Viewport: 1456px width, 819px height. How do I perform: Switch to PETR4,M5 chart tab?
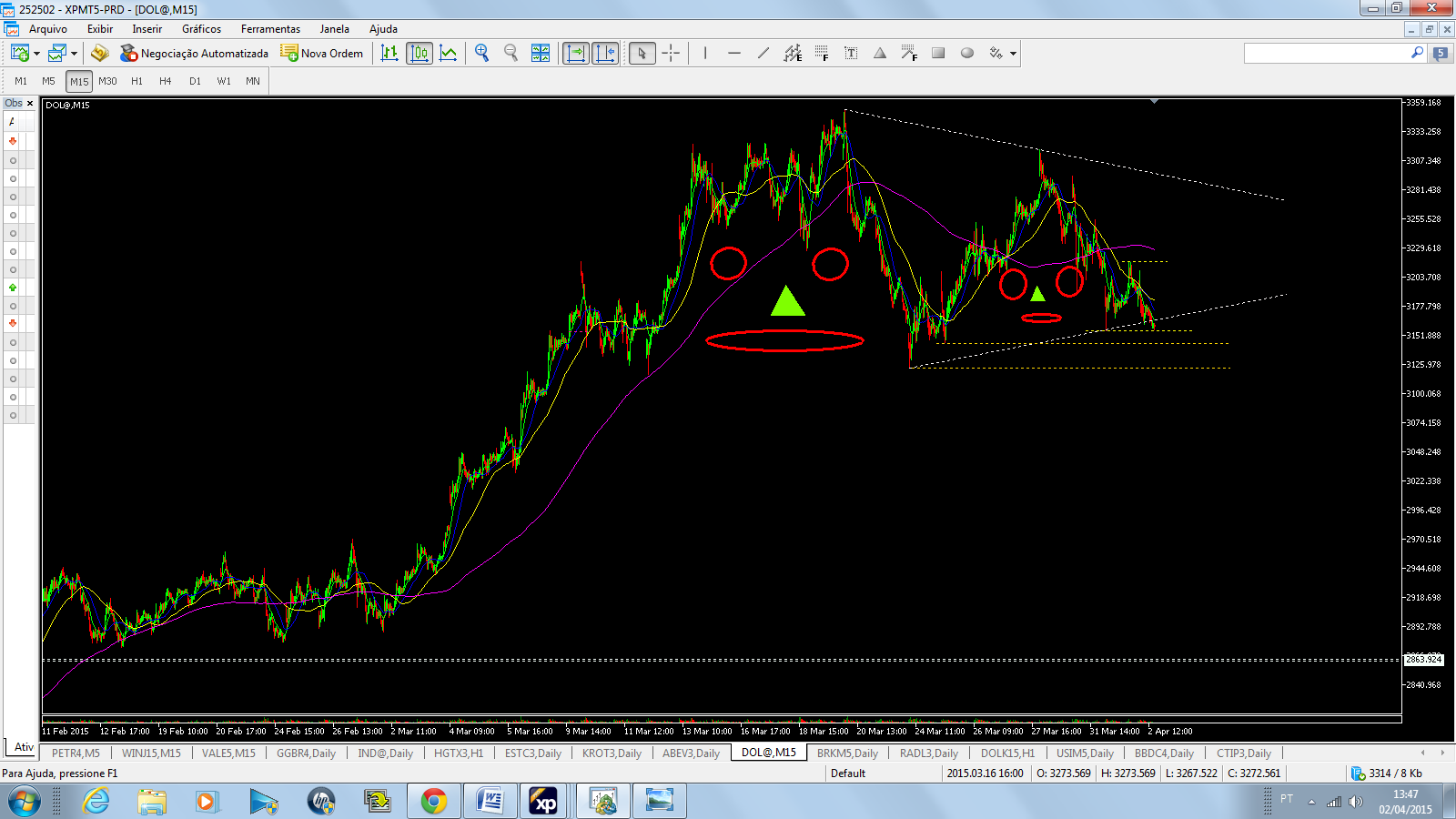point(76,753)
